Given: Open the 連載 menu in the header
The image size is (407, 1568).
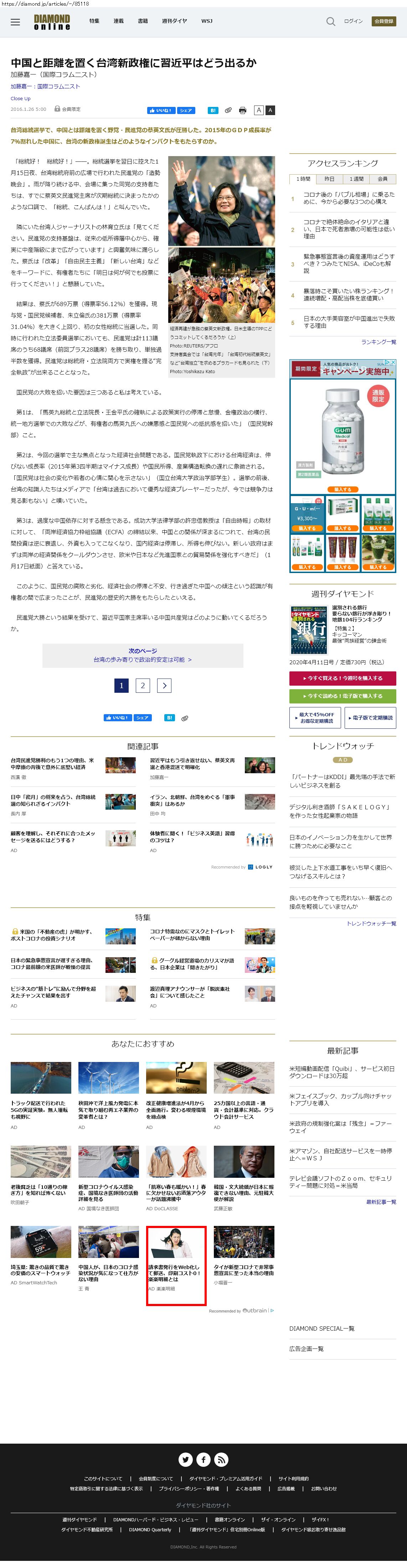Looking at the screenshot, I should pyautogui.click(x=119, y=21).
